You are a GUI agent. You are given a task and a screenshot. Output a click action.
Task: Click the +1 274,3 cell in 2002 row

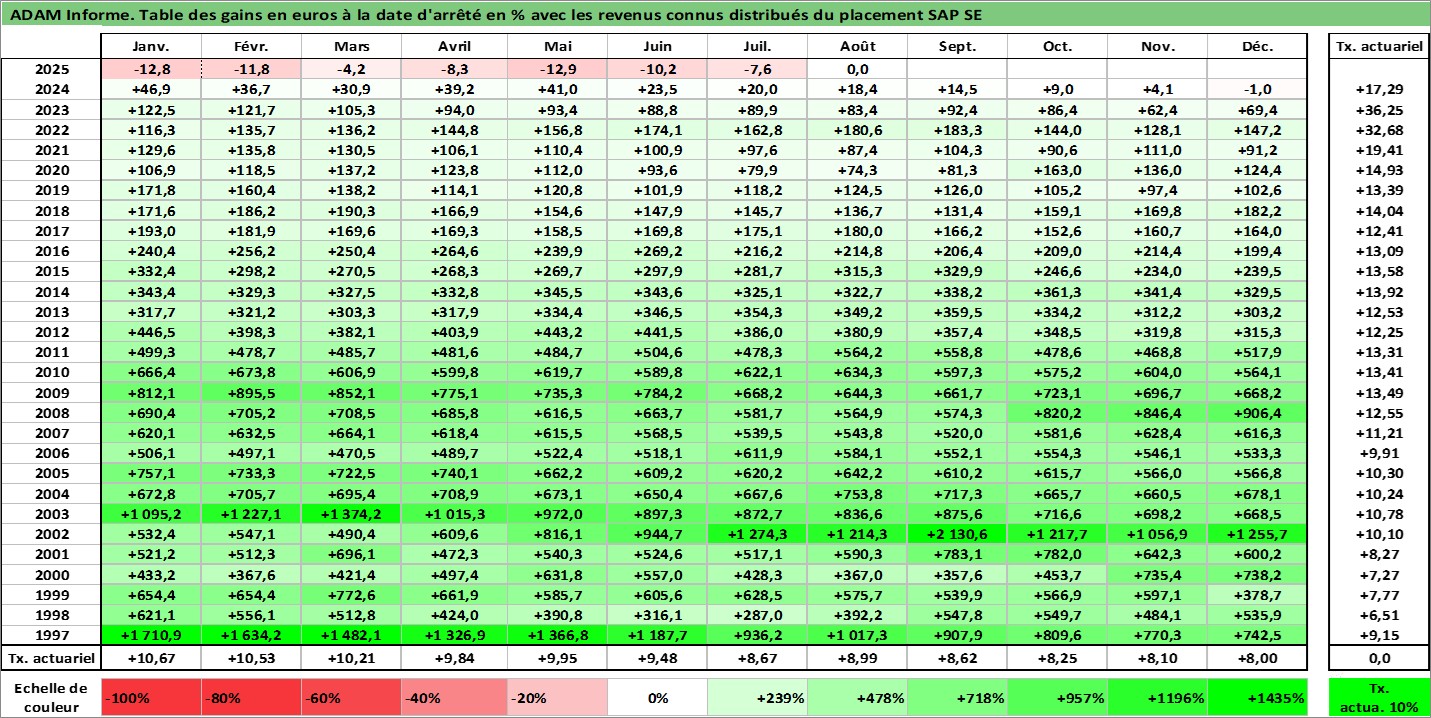[x=757, y=534]
